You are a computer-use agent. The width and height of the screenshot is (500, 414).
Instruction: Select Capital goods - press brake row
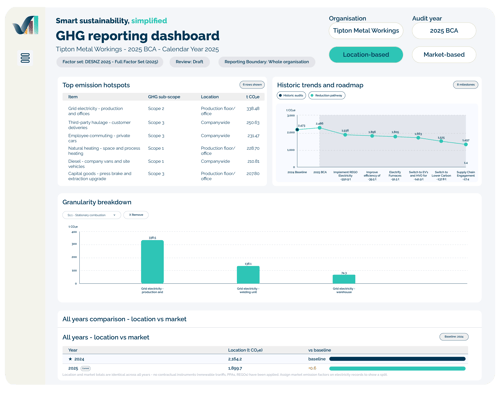[163, 176]
